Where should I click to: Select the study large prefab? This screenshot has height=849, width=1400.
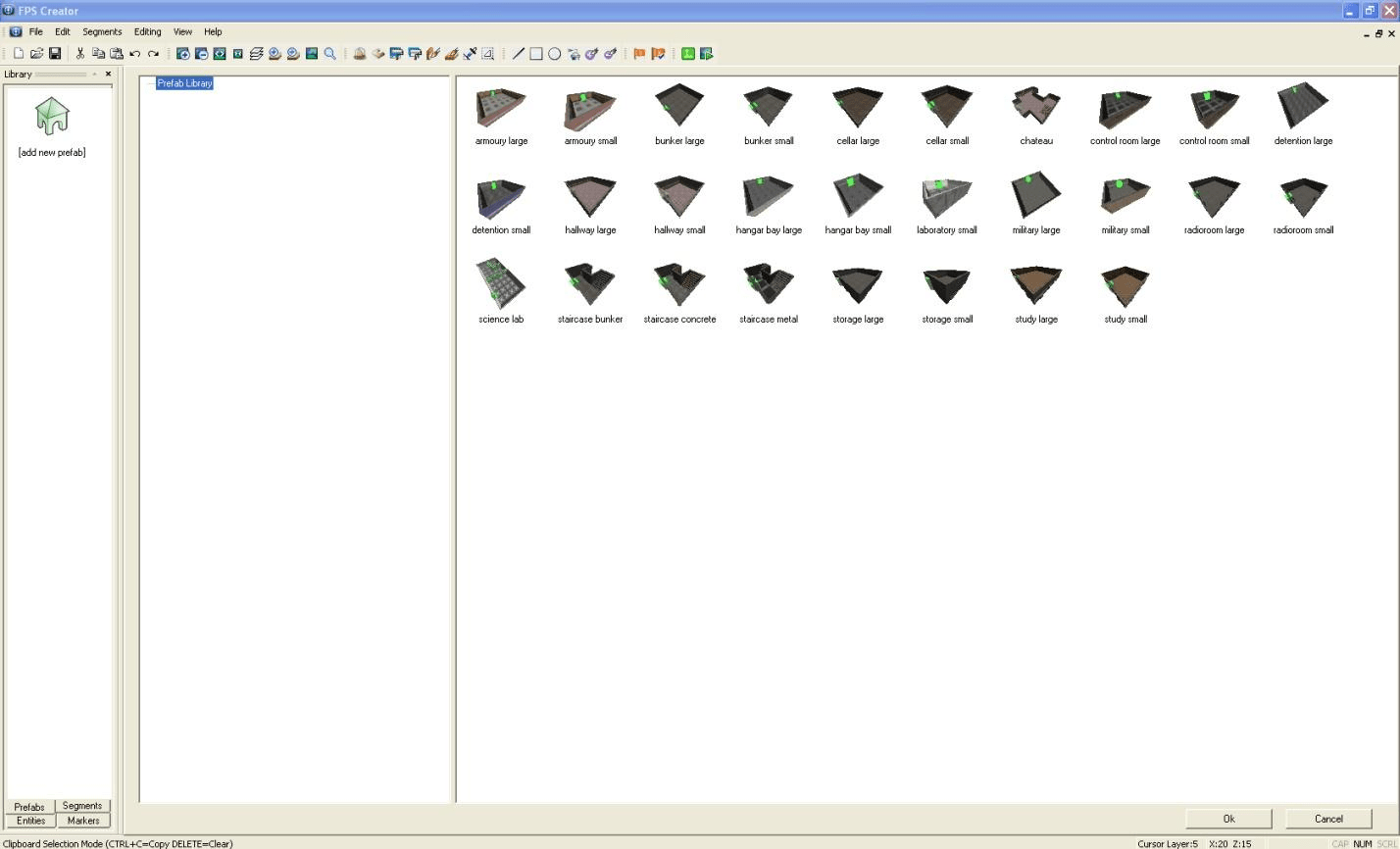[1036, 294]
